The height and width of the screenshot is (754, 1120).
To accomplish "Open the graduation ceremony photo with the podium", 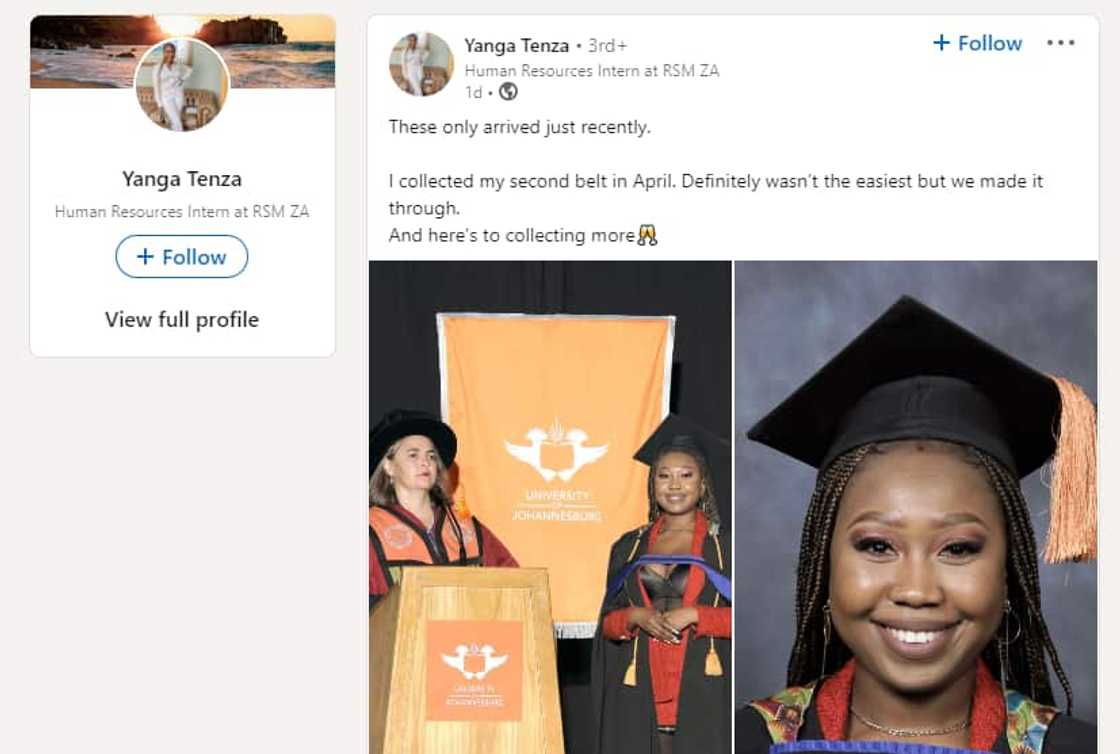I will (550, 507).
